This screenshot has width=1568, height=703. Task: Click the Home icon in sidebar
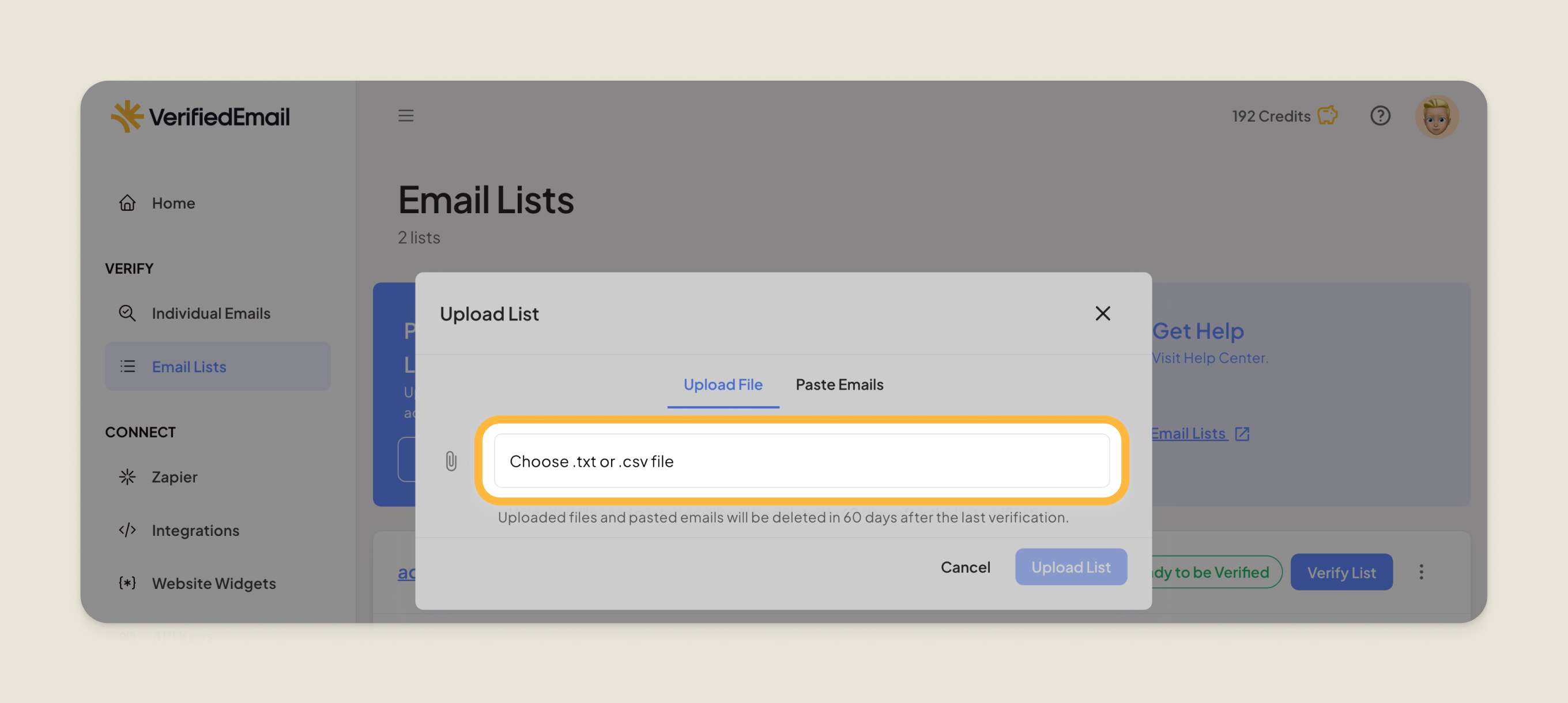click(x=127, y=203)
